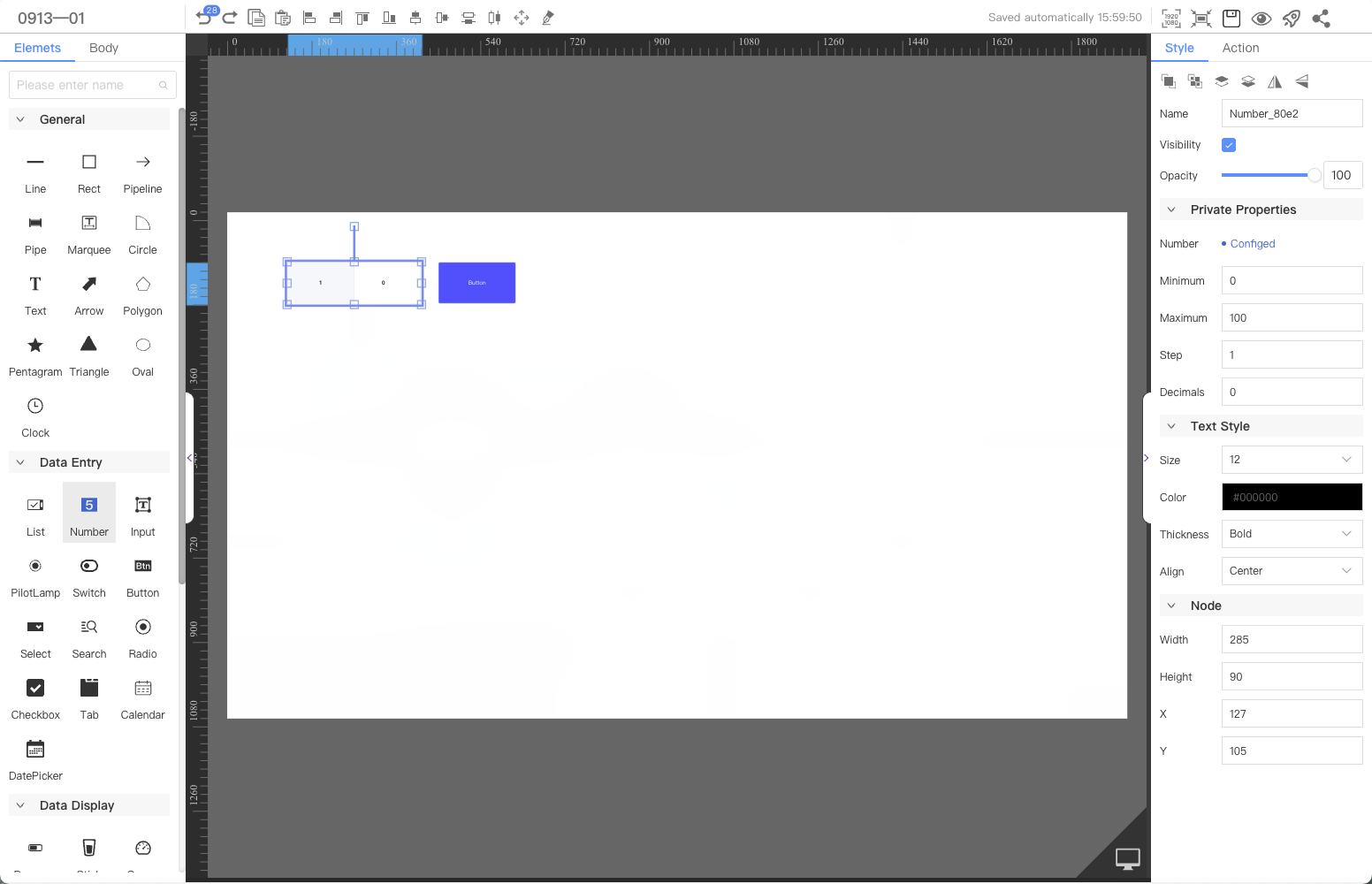Flip horizontally using mirror triangle icon
The width and height of the screenshot is (1372, 884).
(x=1275, y=81)
